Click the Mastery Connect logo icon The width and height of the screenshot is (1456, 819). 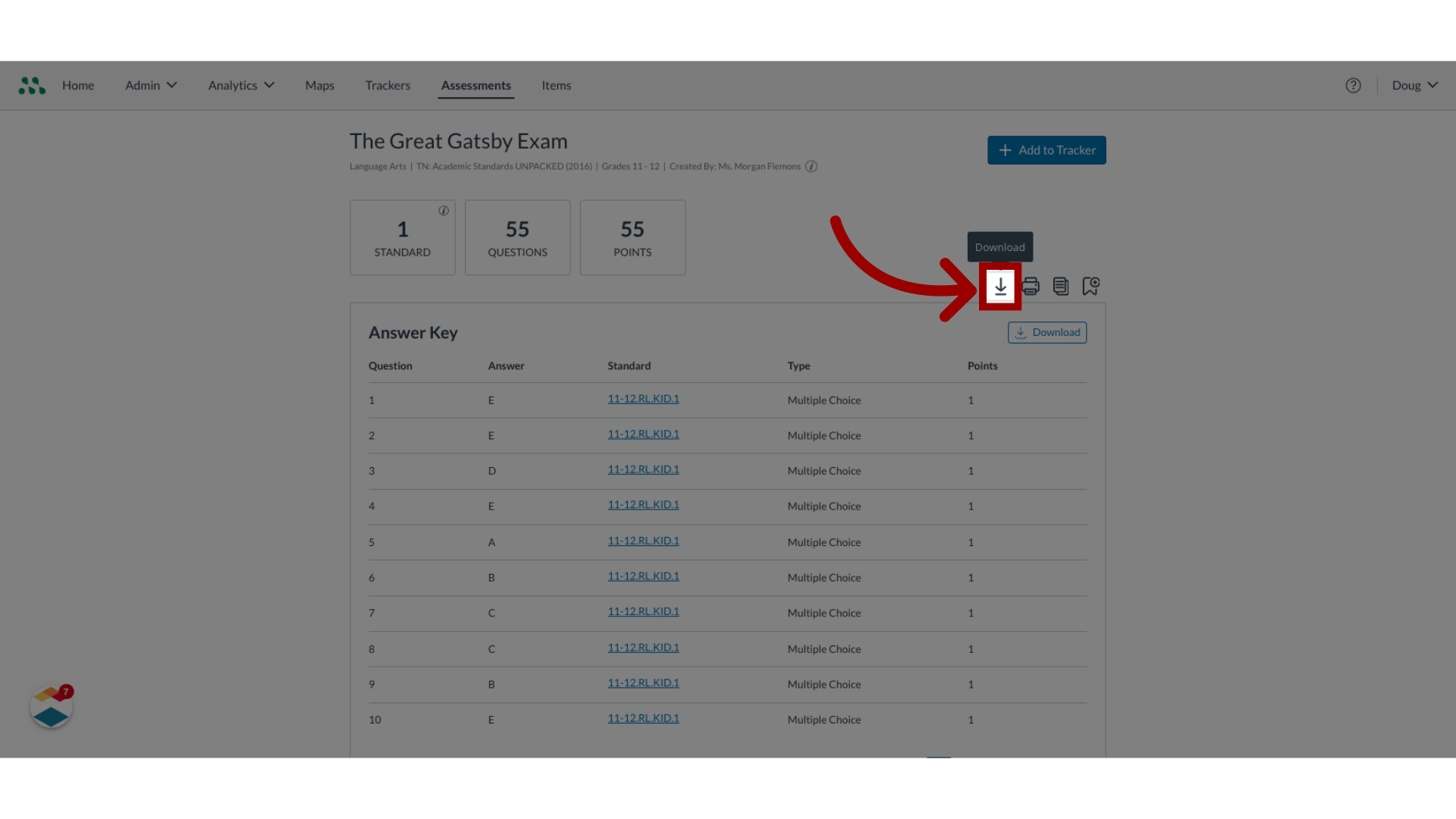[31, 84]
